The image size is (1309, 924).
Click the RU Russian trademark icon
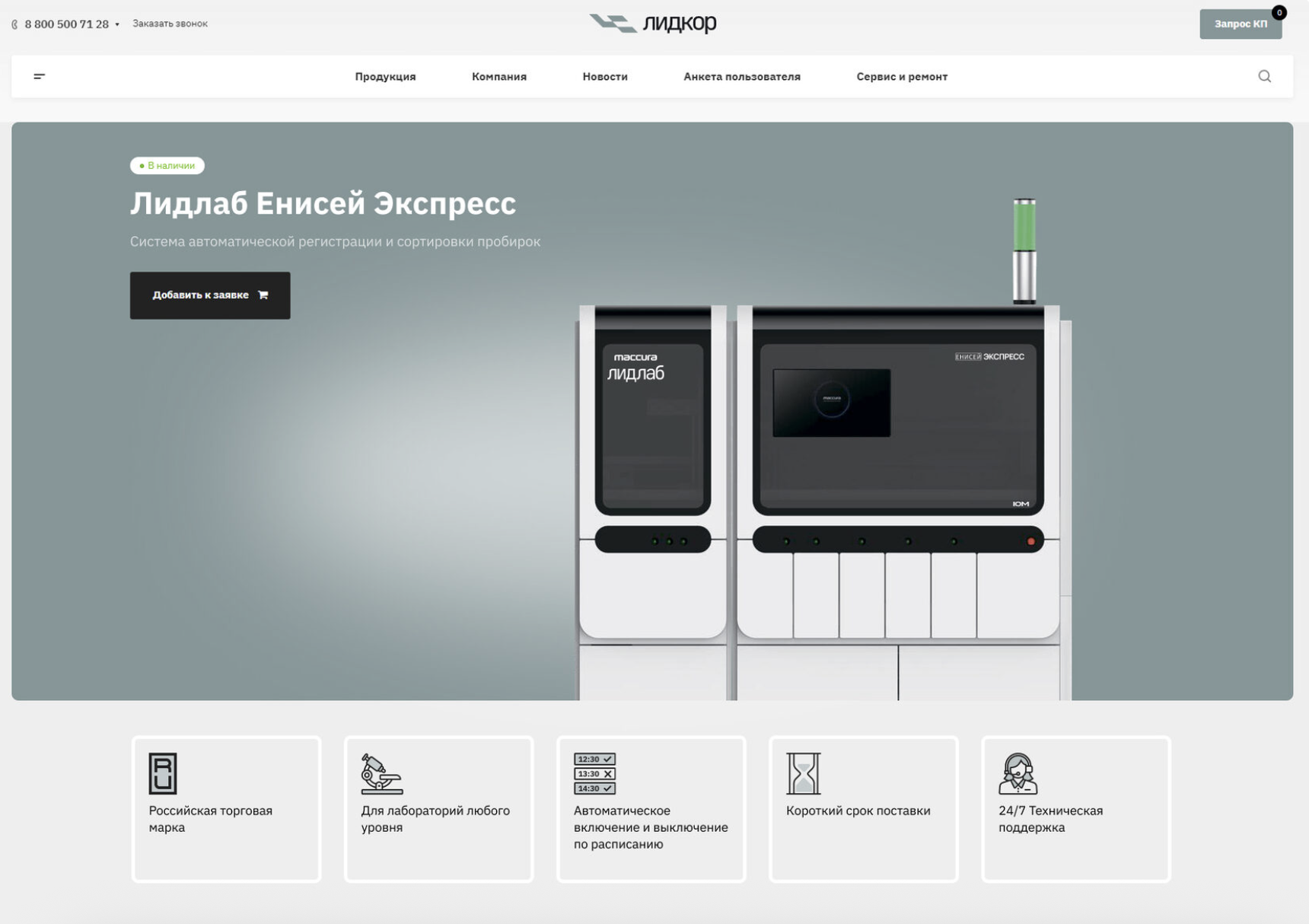coord(163,773)
